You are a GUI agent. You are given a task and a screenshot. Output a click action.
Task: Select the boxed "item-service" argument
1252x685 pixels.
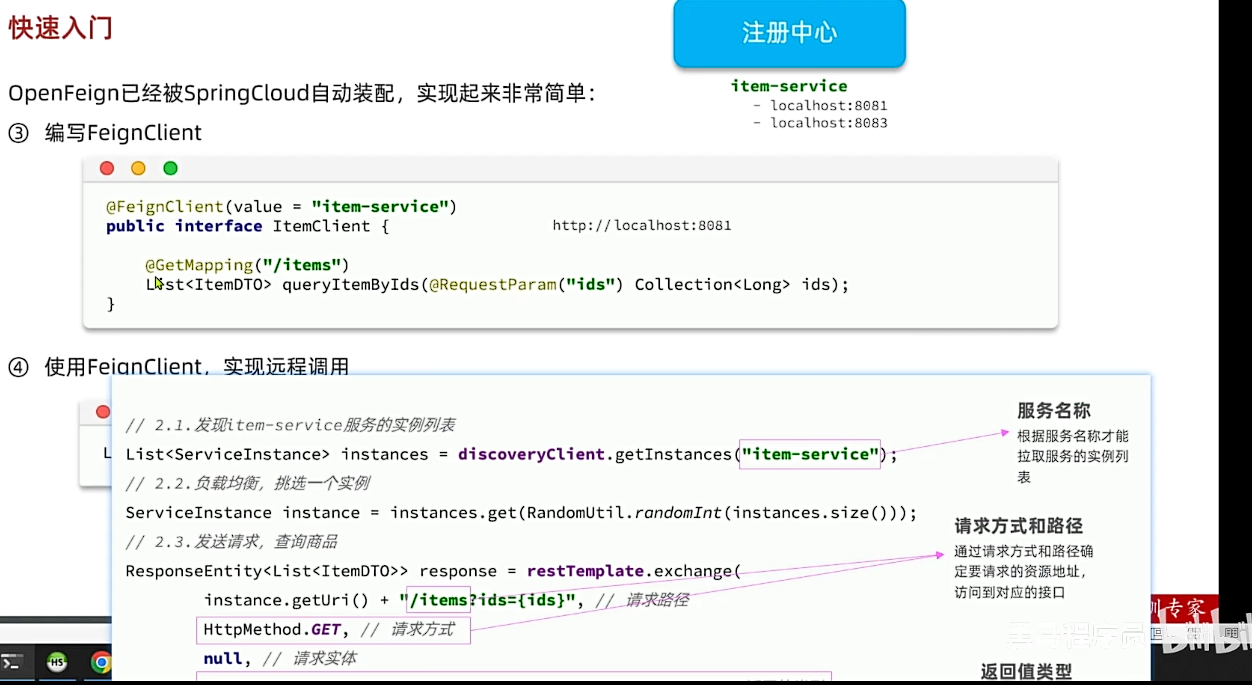point(810,455)
